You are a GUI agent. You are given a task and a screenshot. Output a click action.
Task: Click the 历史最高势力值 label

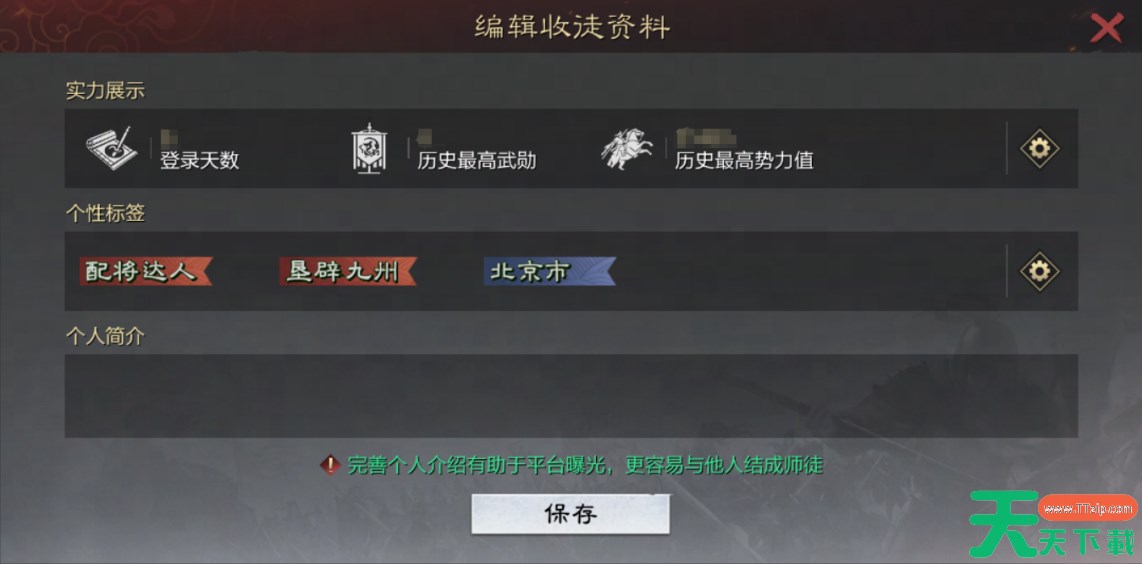click(x=744, y=160)
